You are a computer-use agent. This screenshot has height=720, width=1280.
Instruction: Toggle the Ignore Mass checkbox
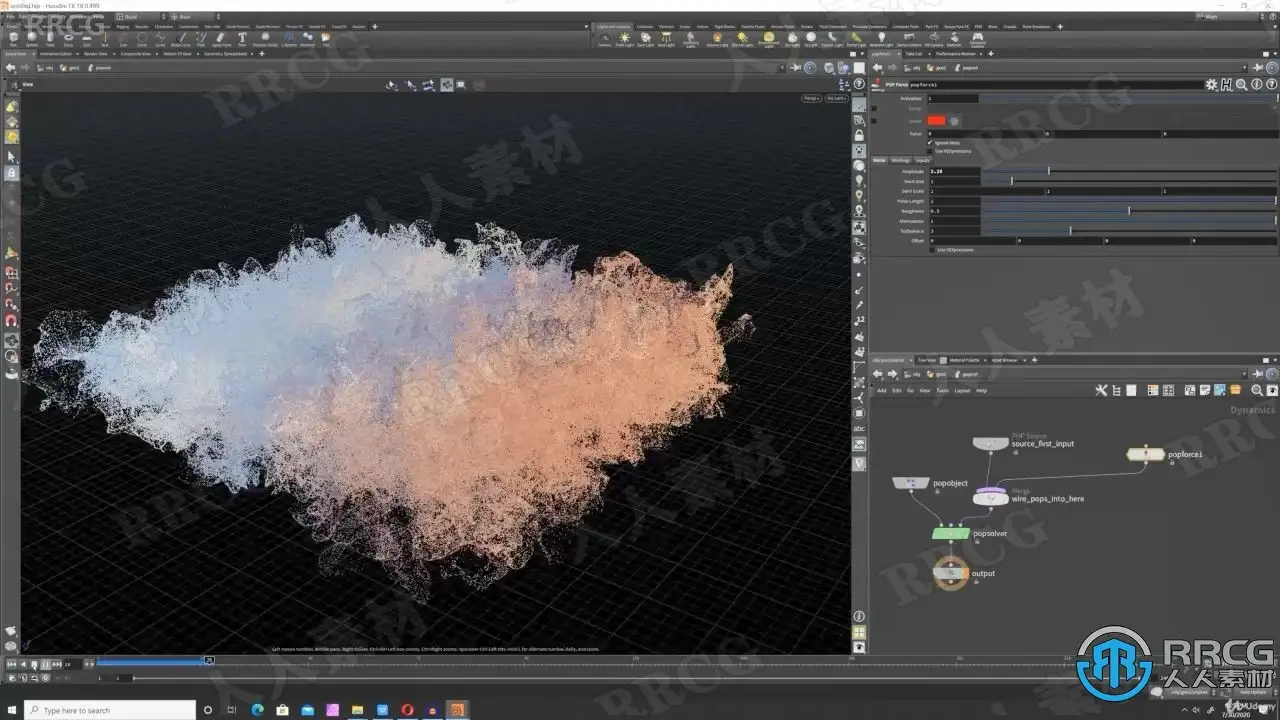930,143
